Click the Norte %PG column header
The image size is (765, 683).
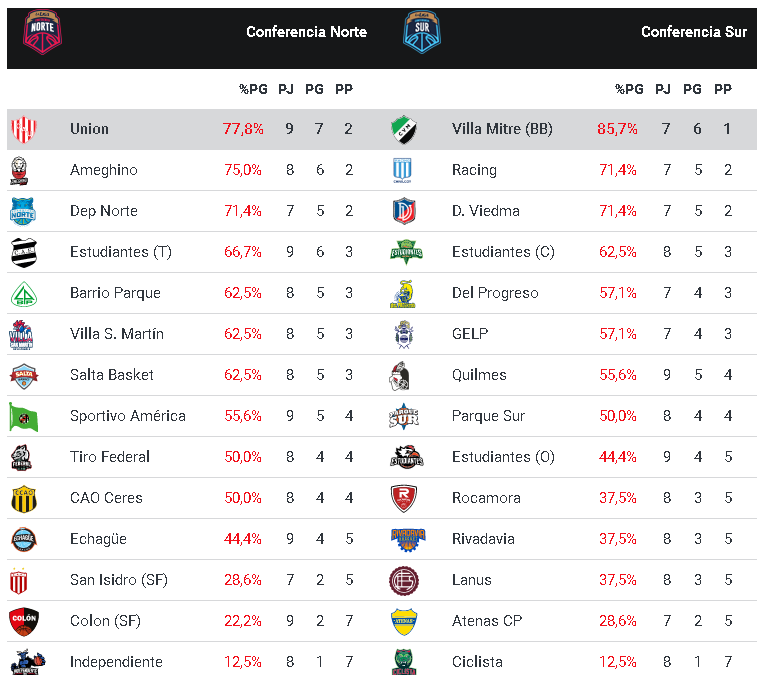(x=253, y=89)
